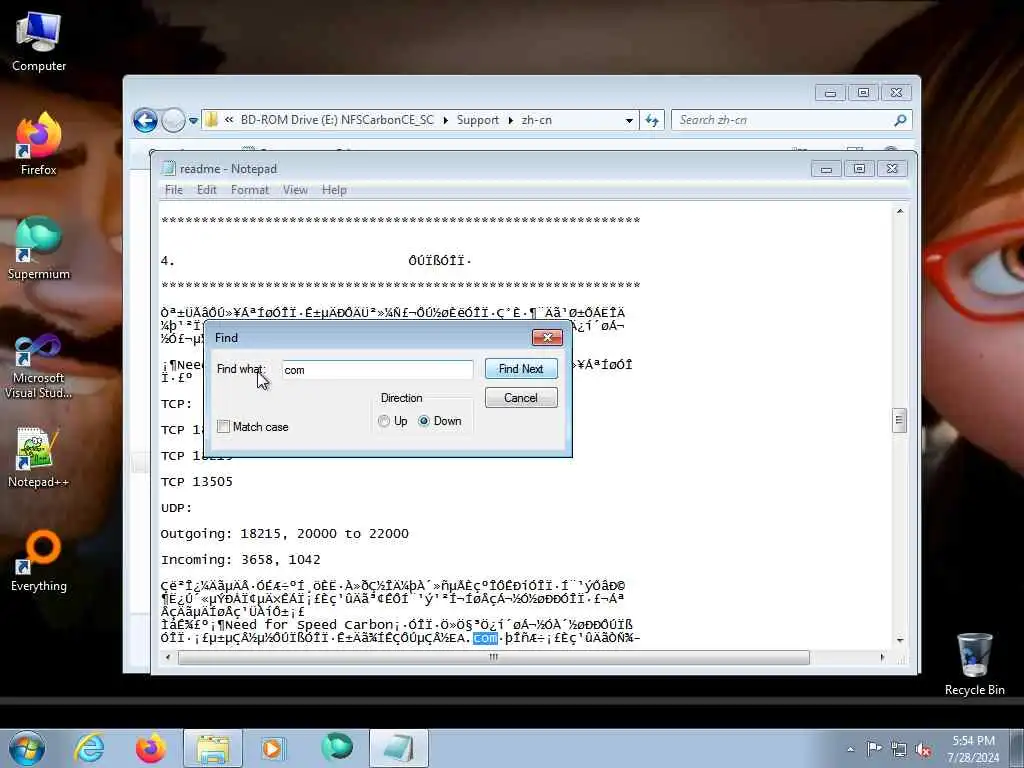Expand the arrow after BD-ROM Drive breadcrumb

(445, 120)
